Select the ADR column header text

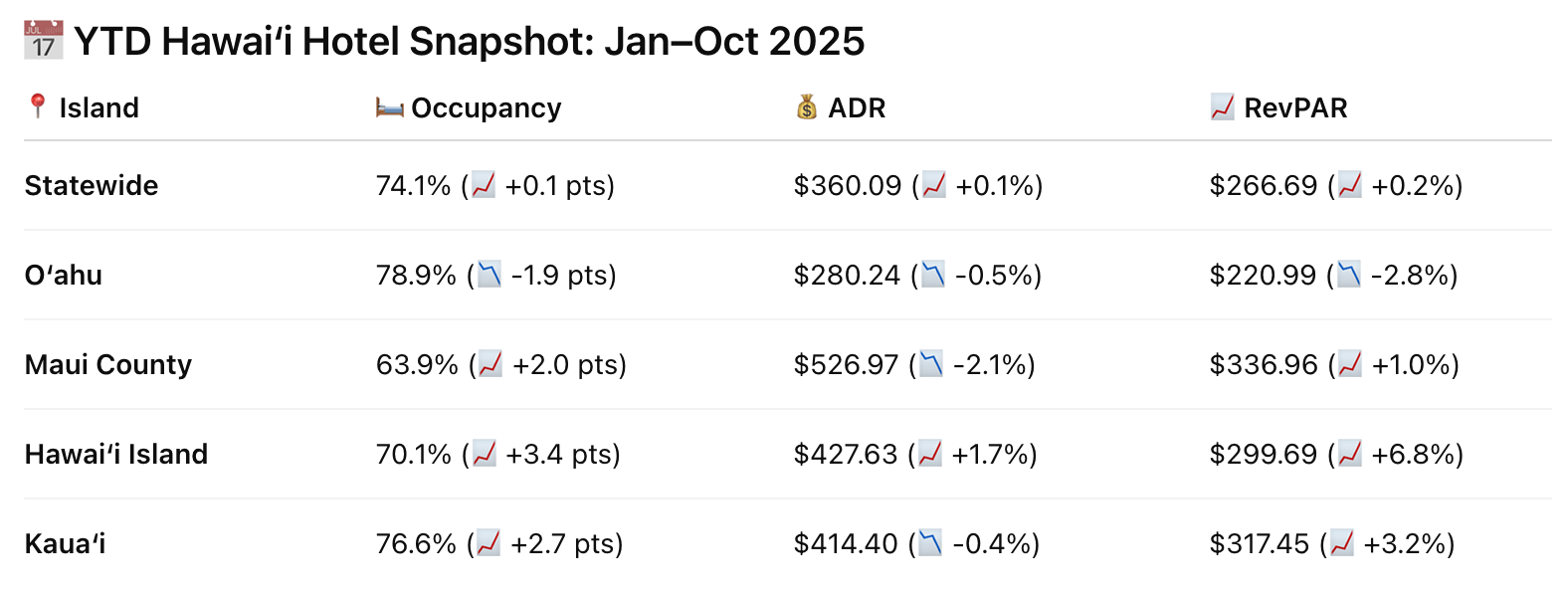pyautogui.click(x=857, y=107)
